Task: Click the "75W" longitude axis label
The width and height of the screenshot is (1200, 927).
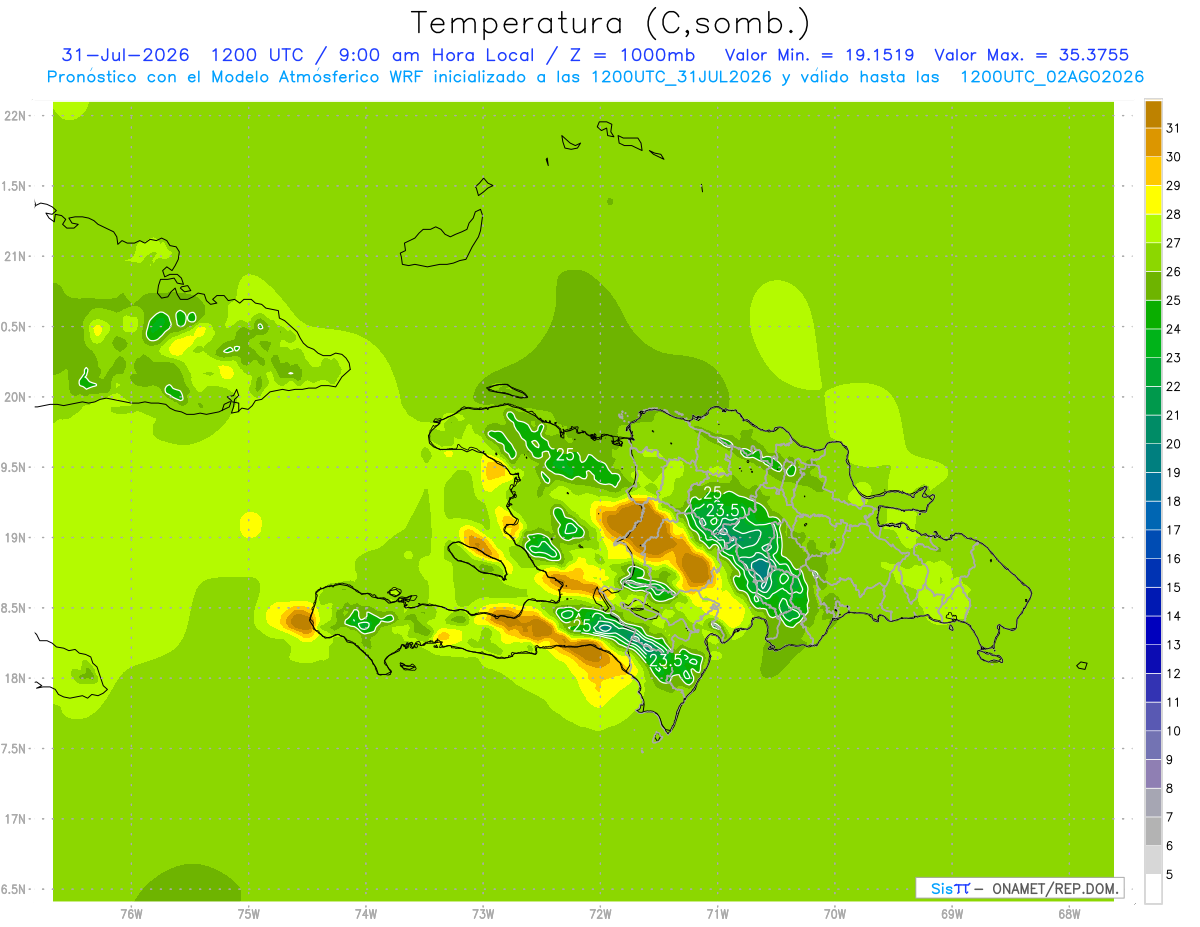Action: (249, 913)
